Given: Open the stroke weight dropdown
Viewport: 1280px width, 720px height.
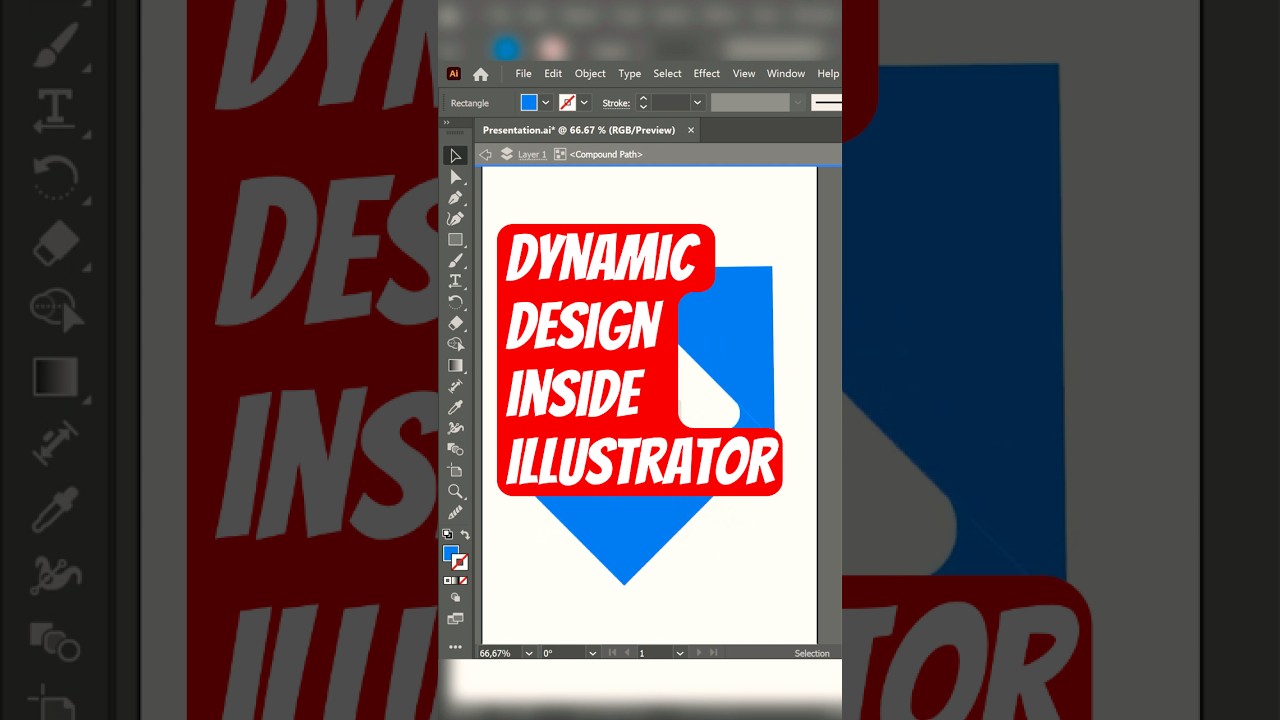Looking at the screenshot, I should click(698, 103).
